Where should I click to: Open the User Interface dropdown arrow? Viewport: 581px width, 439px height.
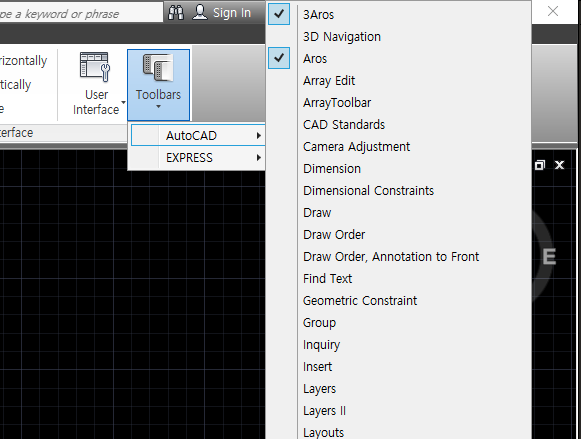coord(123,102)
